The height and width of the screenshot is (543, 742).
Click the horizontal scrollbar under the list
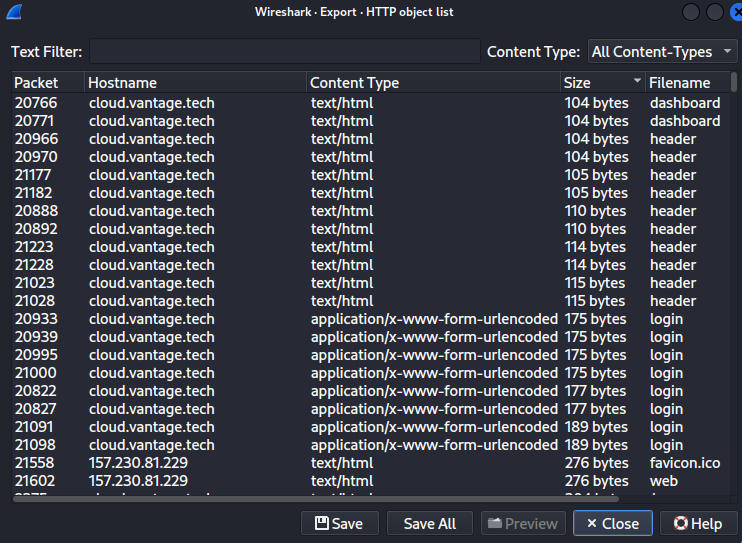(x=316, y=499)
